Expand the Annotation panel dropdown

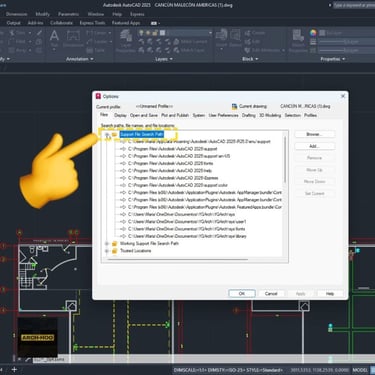pos(79,59)
